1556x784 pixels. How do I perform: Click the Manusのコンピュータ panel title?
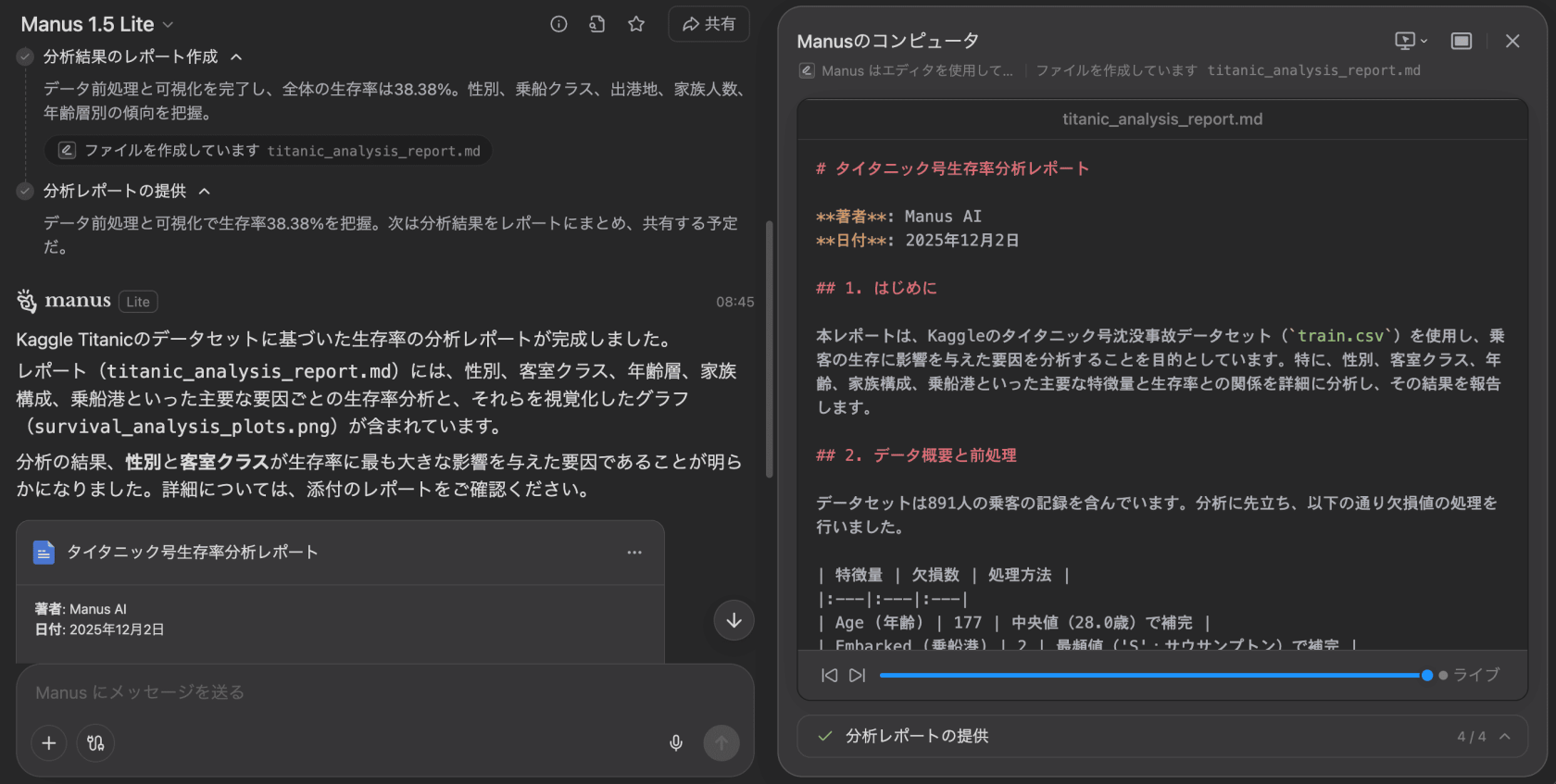pos(887,41)
